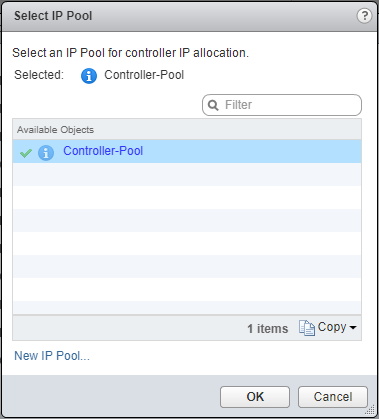Expand the Copy dropdown arrow
The image size is (379, 419).
tap(353, 328)
